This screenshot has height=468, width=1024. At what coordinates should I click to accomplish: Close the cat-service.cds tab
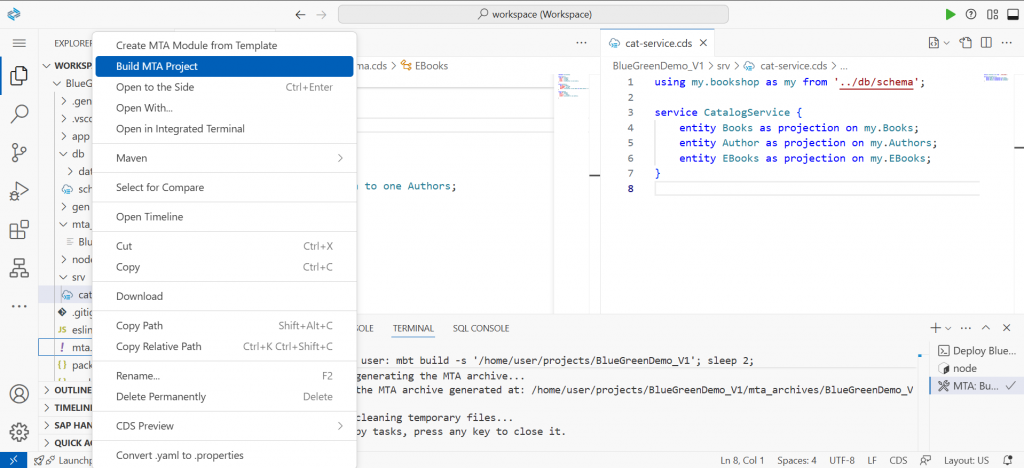pyautogui.click(x=703, y=43)
